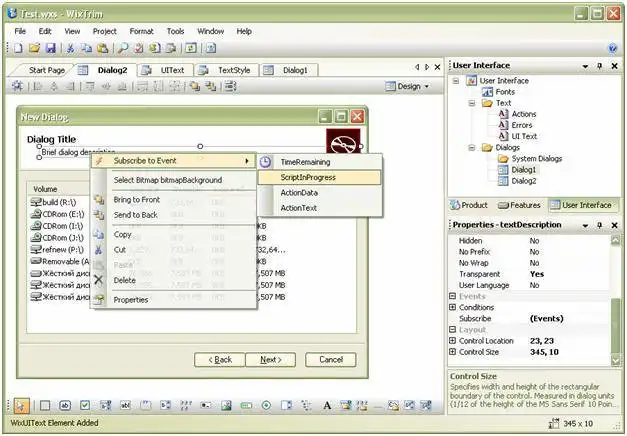The image size is (627, 436).
Task: Choose Properties in the context menu
Action: coord(174,300)
